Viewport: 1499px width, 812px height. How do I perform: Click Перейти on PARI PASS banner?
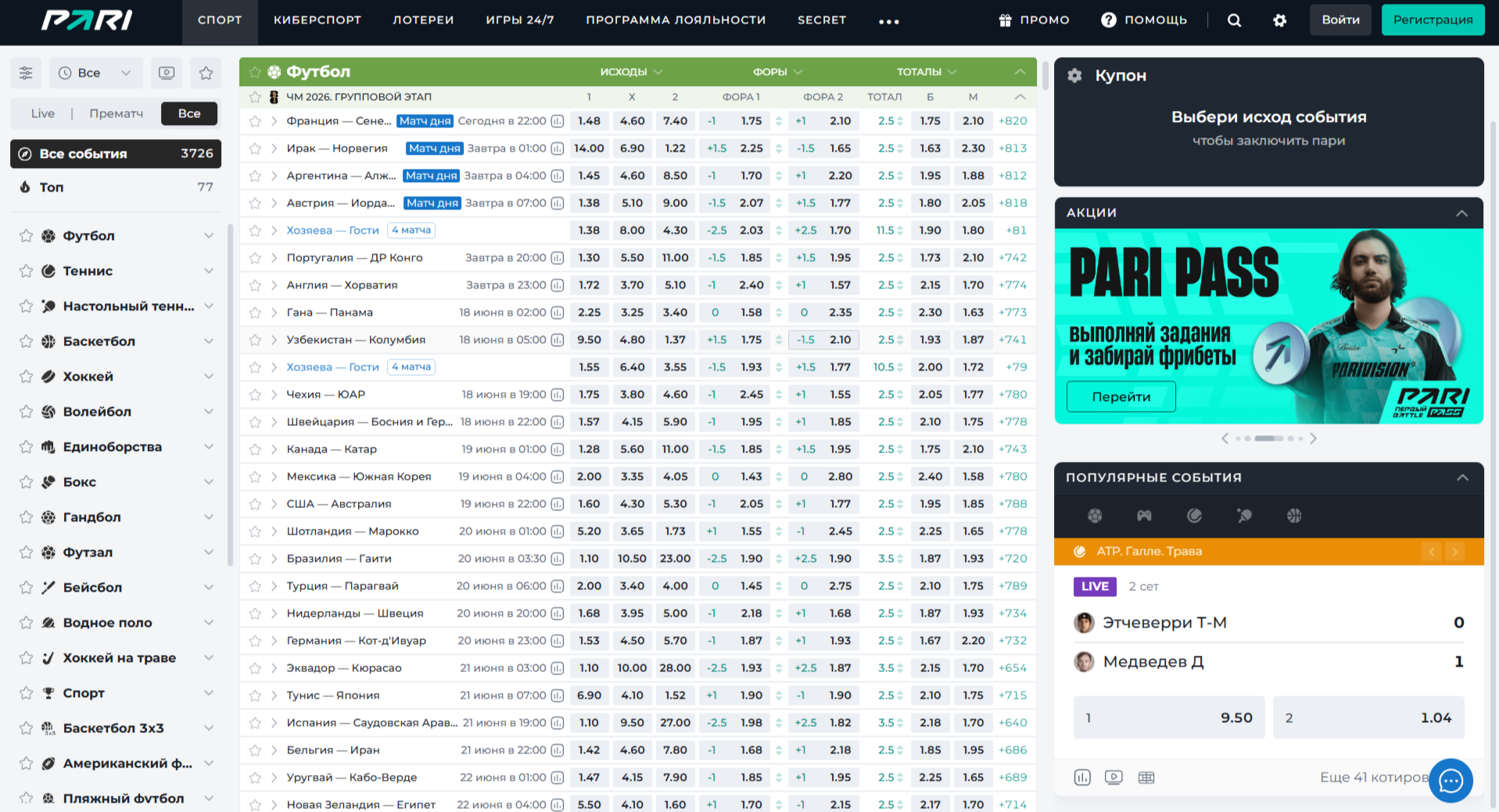tap(1121, 397)
